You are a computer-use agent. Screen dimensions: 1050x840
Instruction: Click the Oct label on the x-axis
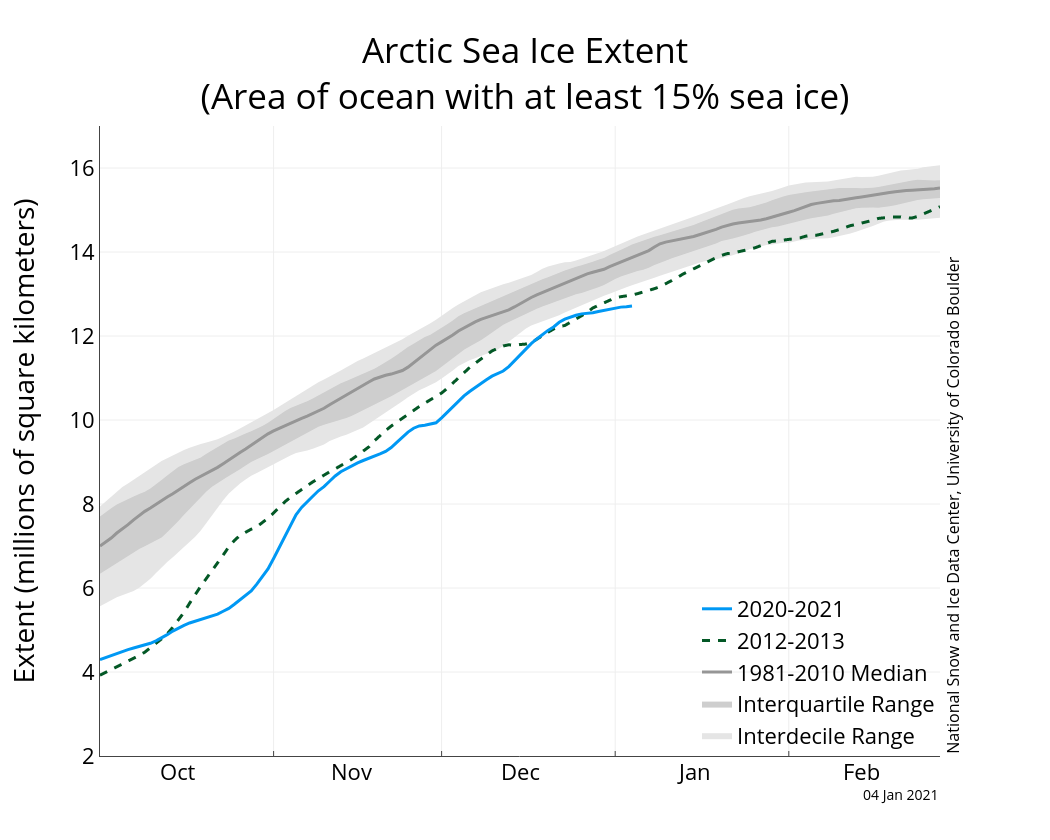(177, 773)
